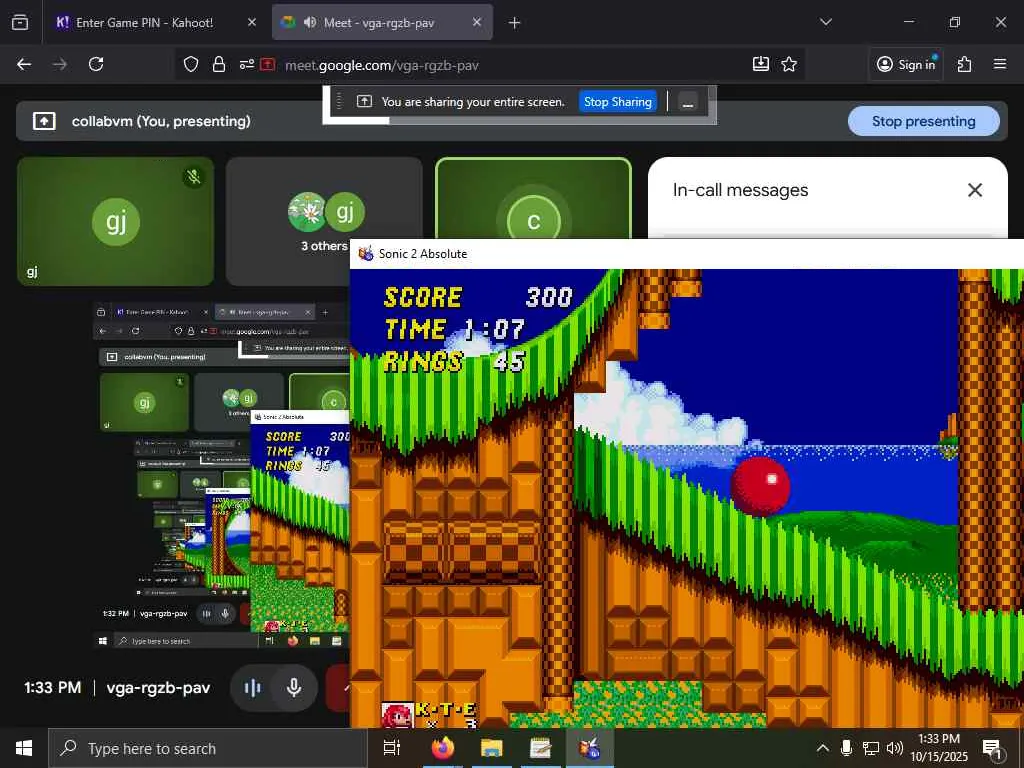Expand the list all tabs chevron

[826, 22]
